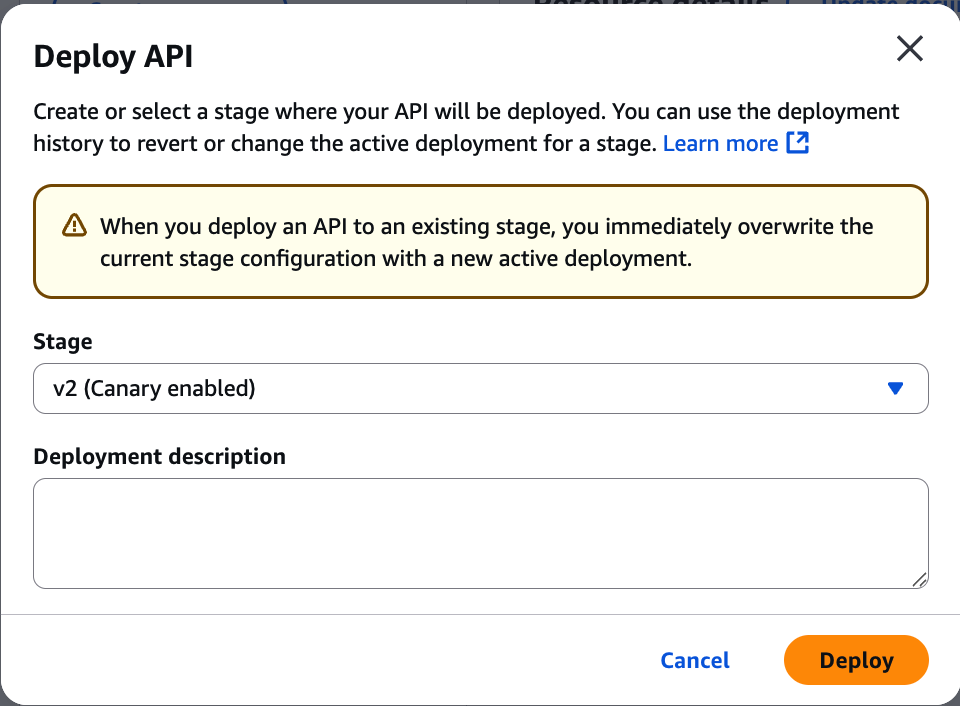Screen dimensions: 960x706
Task: Click the yellow overwrite warning banner
Action: pos(480,241)
